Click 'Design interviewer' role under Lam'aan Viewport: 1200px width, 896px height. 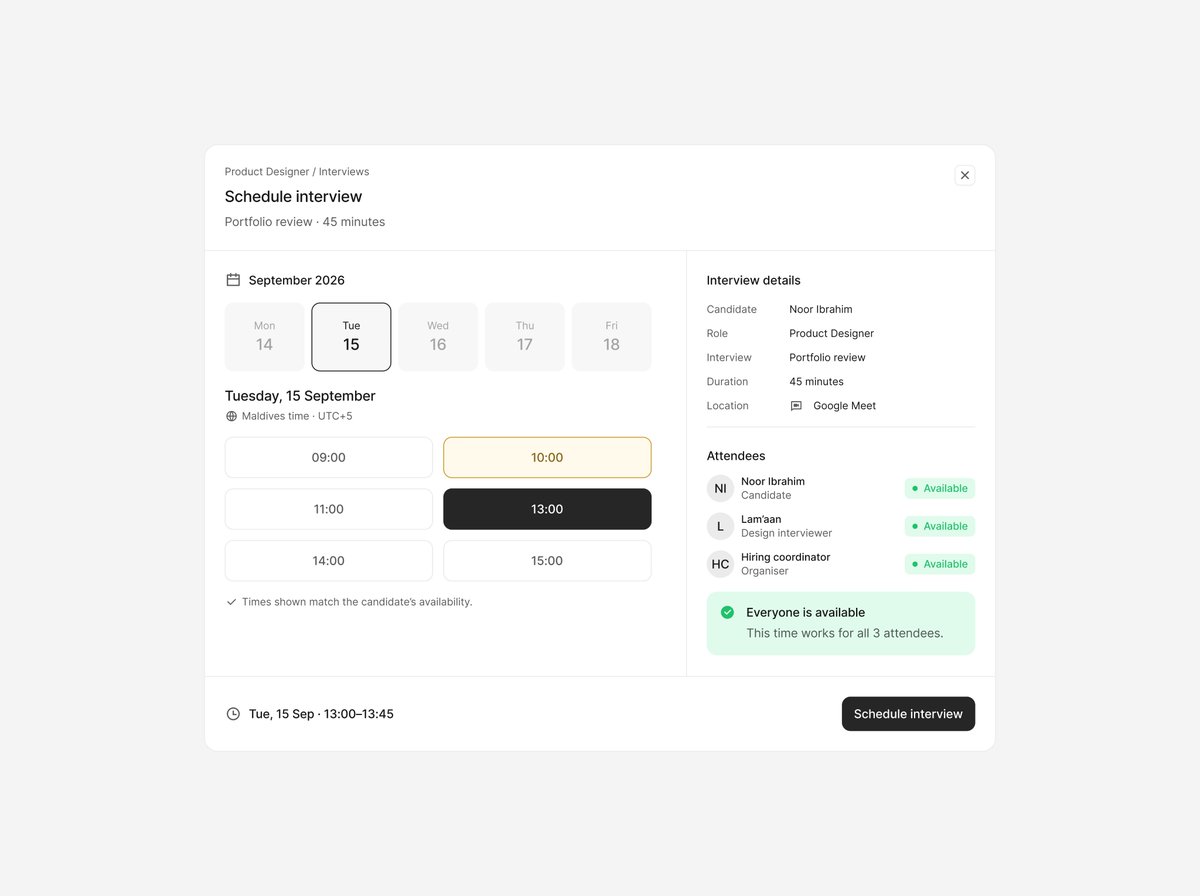tap(787, 533)
